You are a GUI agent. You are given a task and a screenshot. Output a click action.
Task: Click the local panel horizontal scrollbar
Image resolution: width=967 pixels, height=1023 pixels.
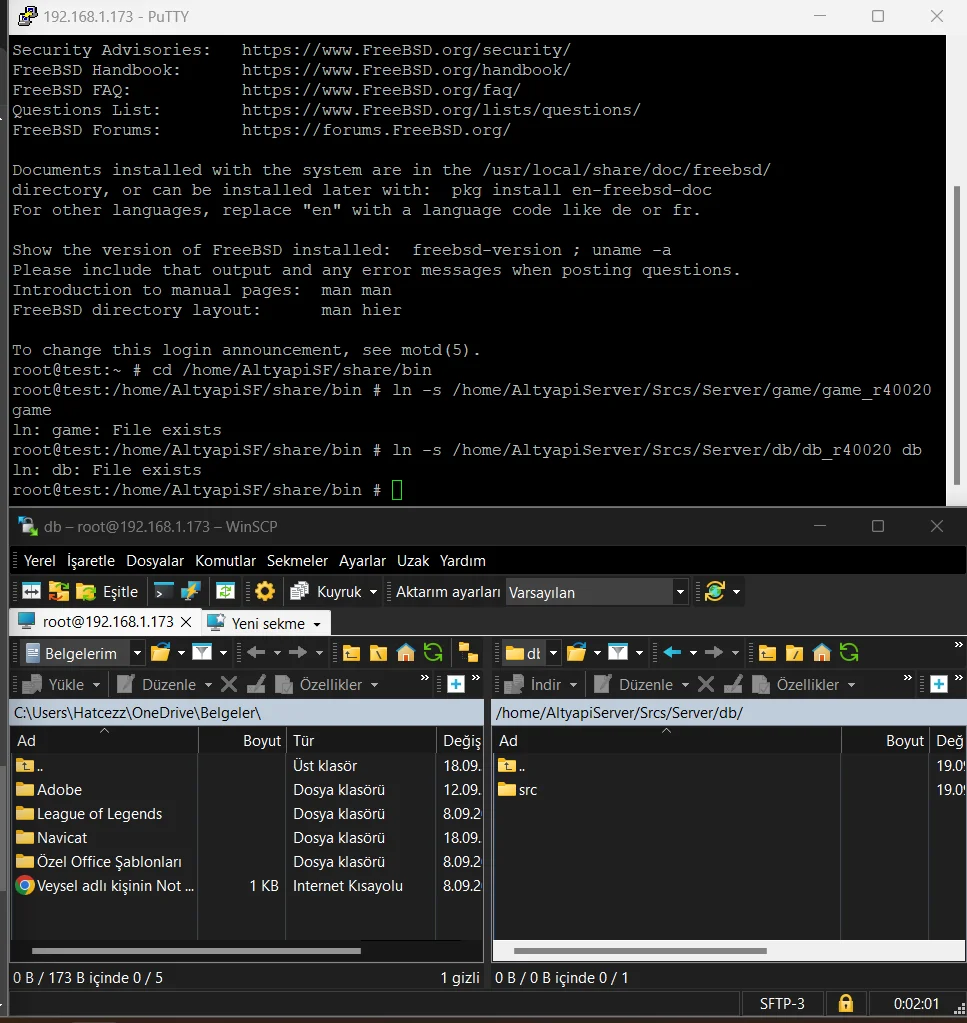tap(196, 951)
